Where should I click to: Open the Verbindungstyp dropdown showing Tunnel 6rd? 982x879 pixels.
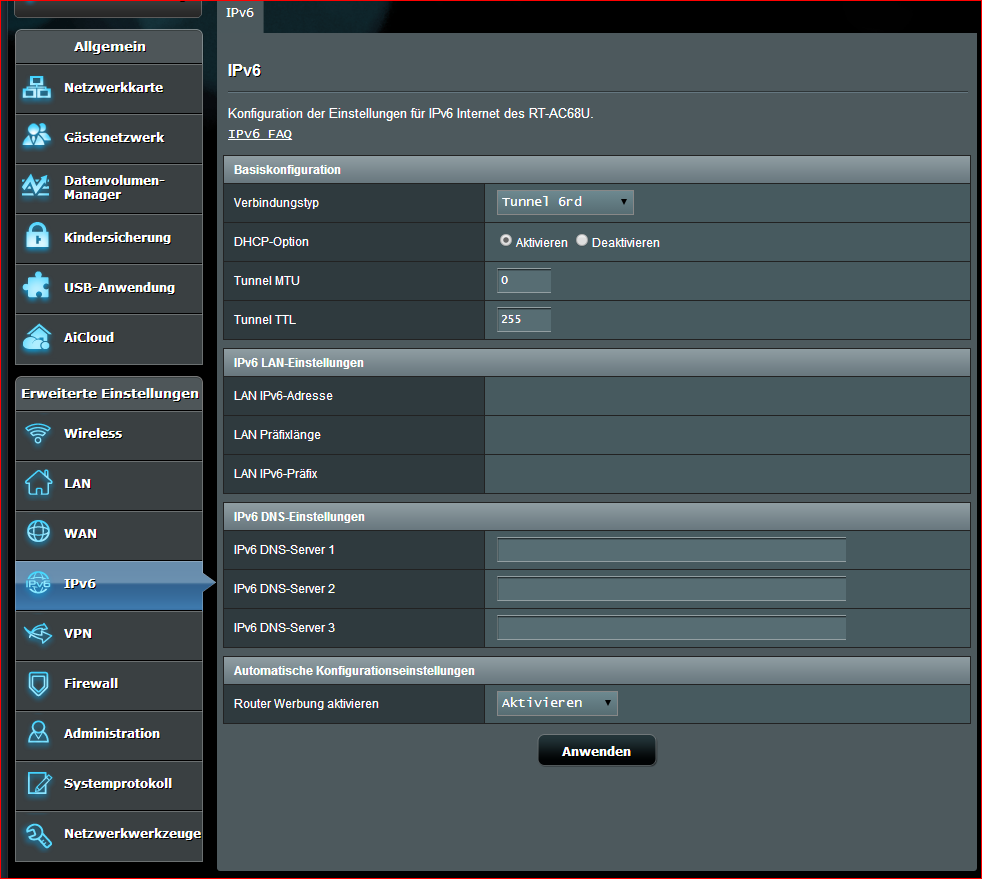click(565, 202)
